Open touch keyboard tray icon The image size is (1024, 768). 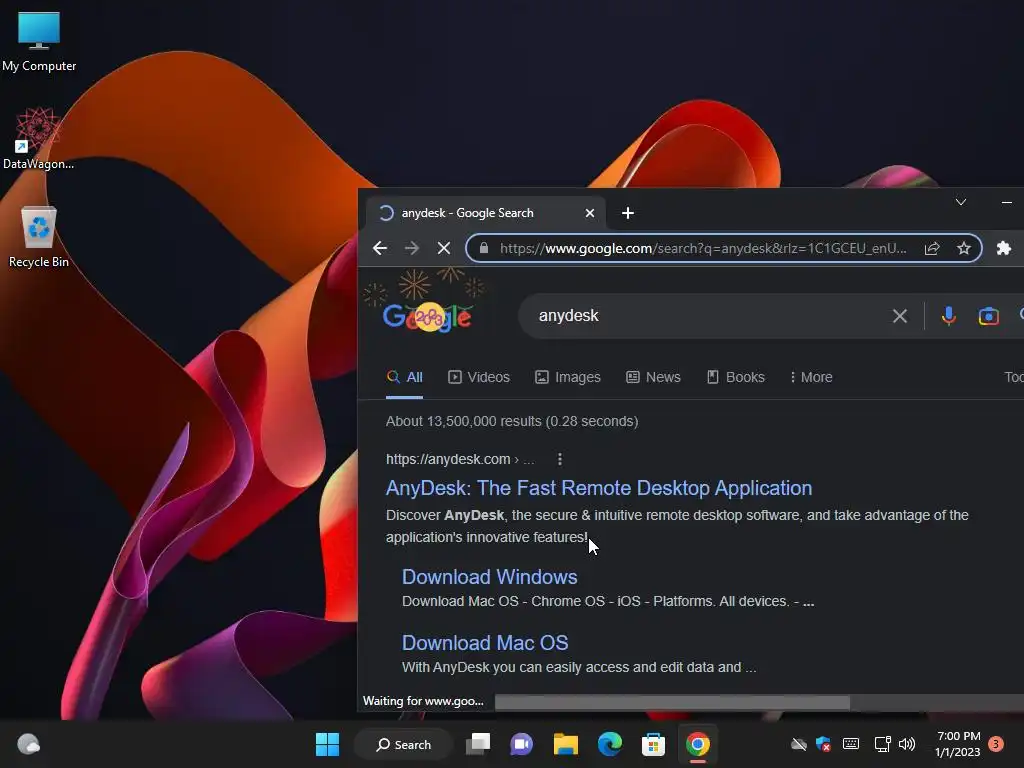[x=850, y=744]
